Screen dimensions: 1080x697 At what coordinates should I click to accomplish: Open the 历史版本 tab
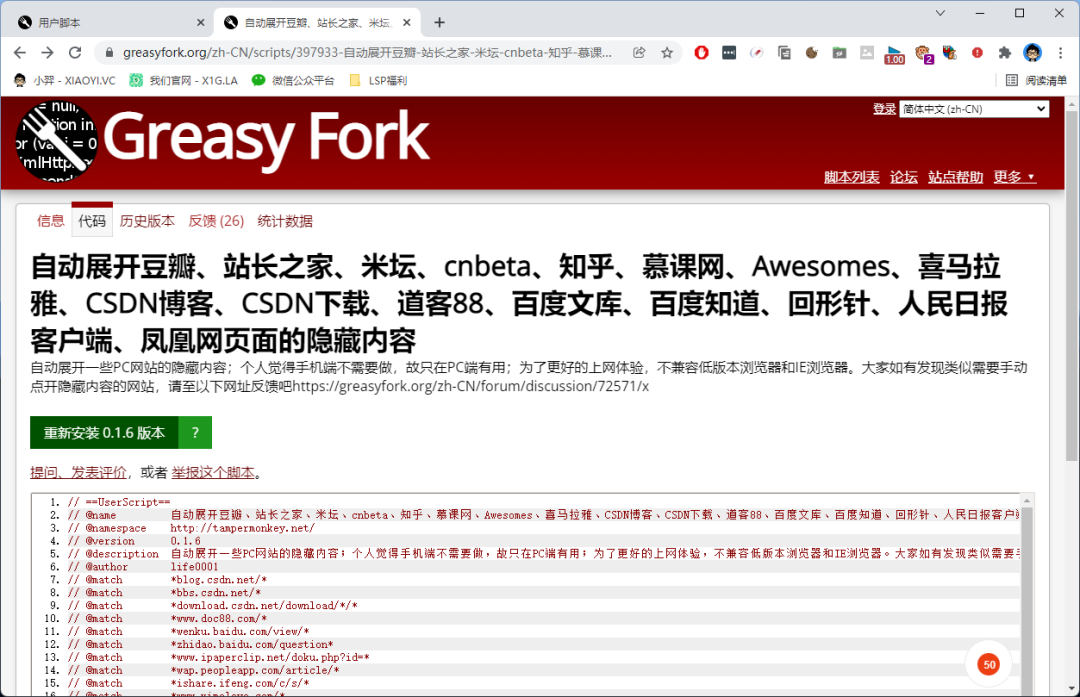tap(147, 221)
